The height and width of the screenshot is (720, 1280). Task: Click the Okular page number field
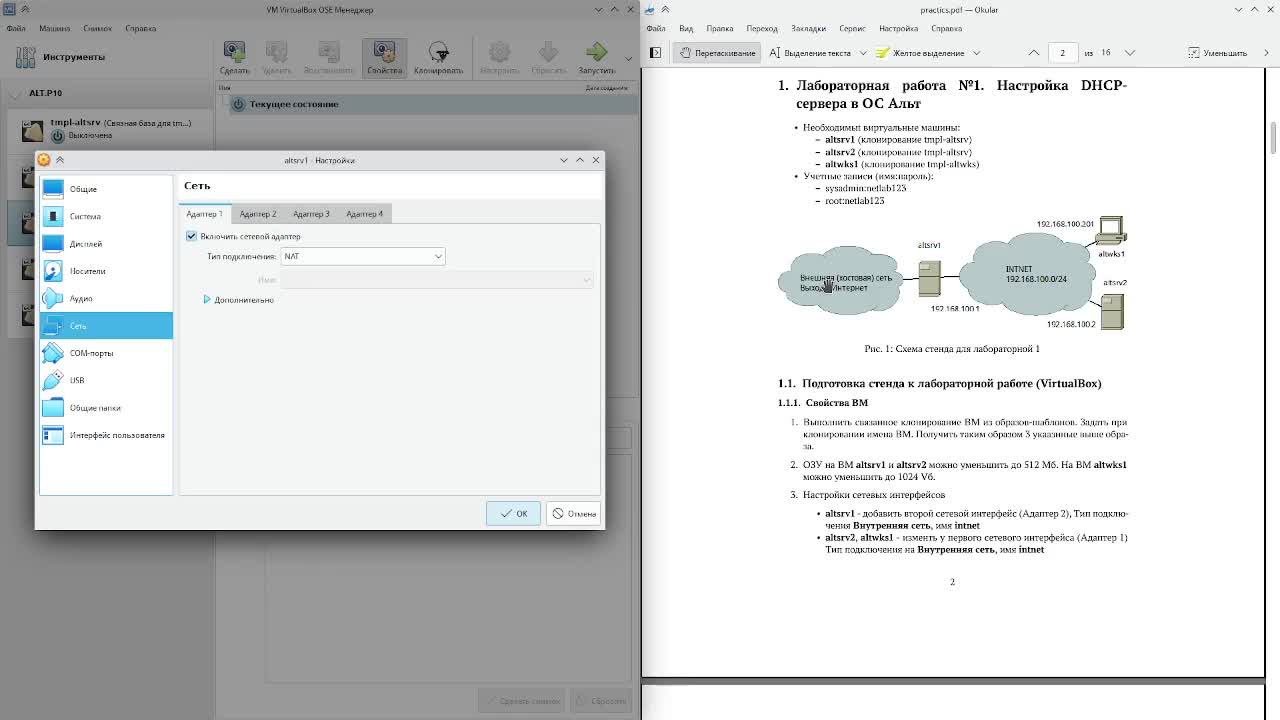pos(1062,53)
